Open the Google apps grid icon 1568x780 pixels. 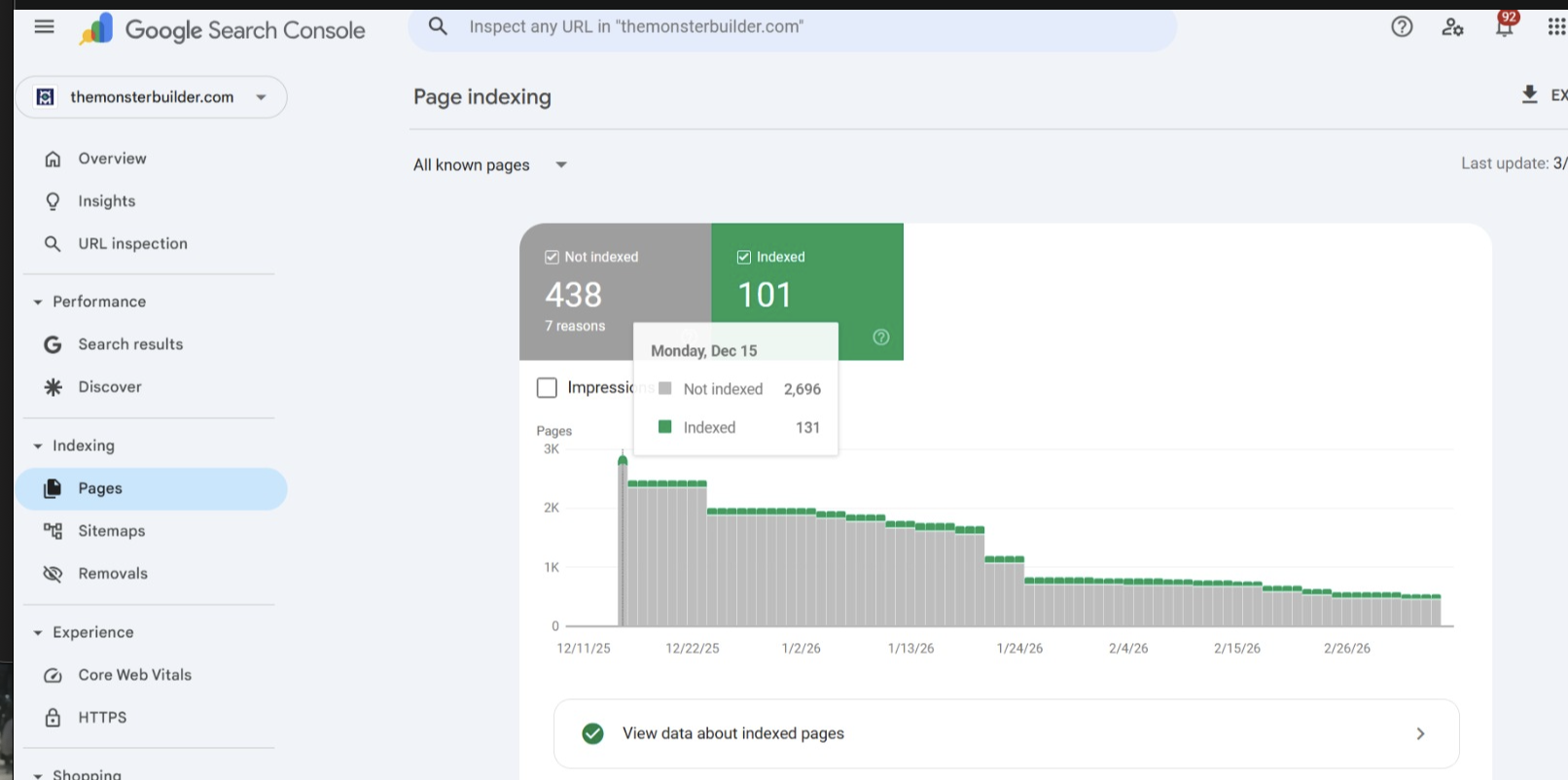pyautogui.click(x=1556, y=27)
